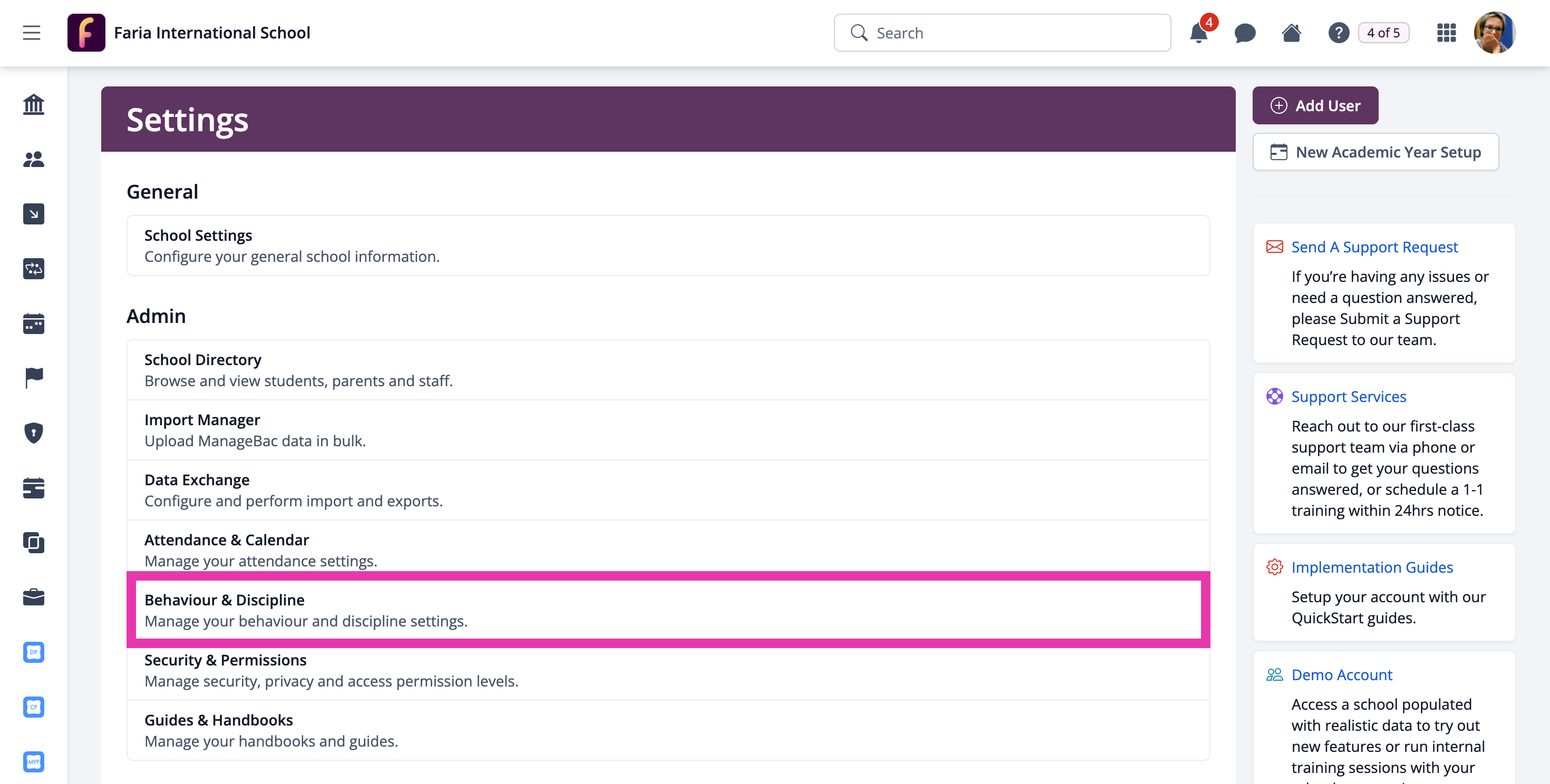Open Data Exchange settings

668,490
